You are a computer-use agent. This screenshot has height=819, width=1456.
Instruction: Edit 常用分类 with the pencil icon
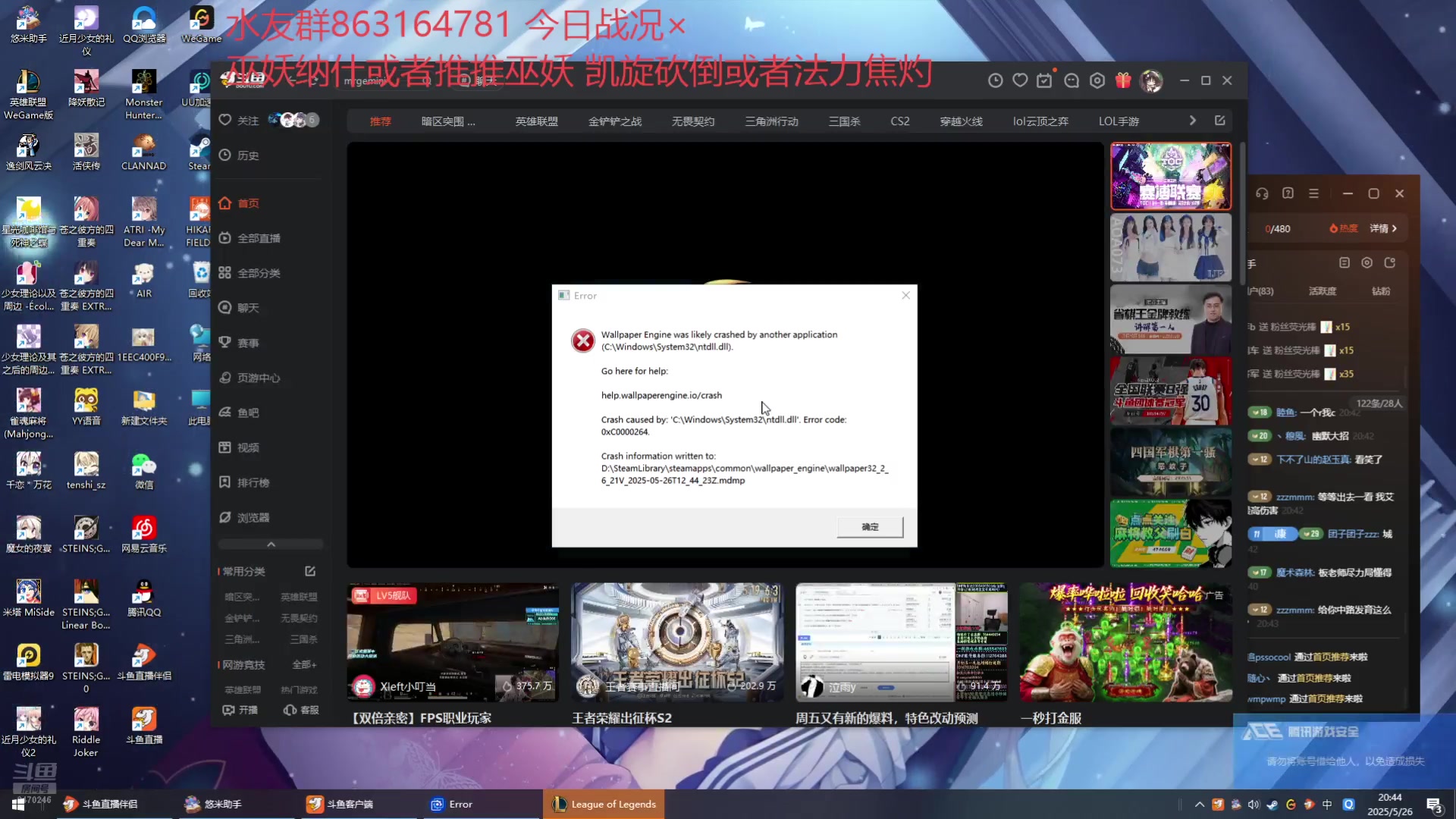[310, 571]
